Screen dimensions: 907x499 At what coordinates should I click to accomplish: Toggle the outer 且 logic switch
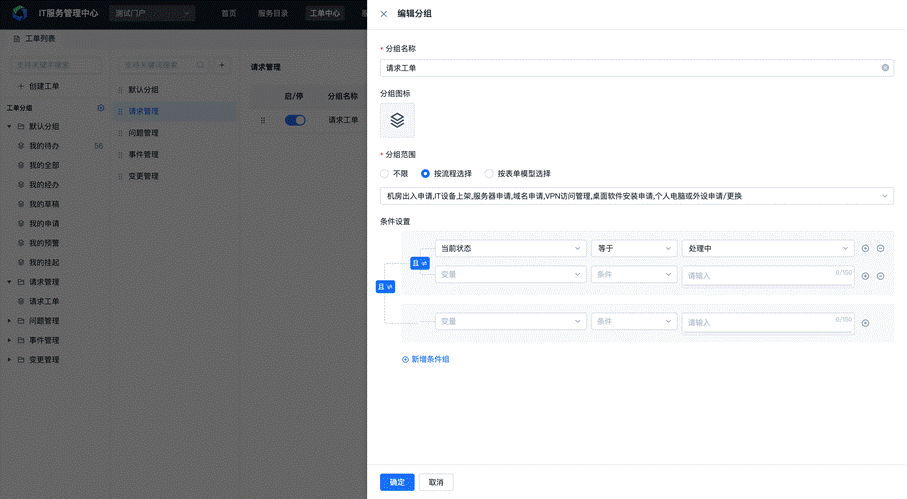pyautogui.click(x=385, y=287)
